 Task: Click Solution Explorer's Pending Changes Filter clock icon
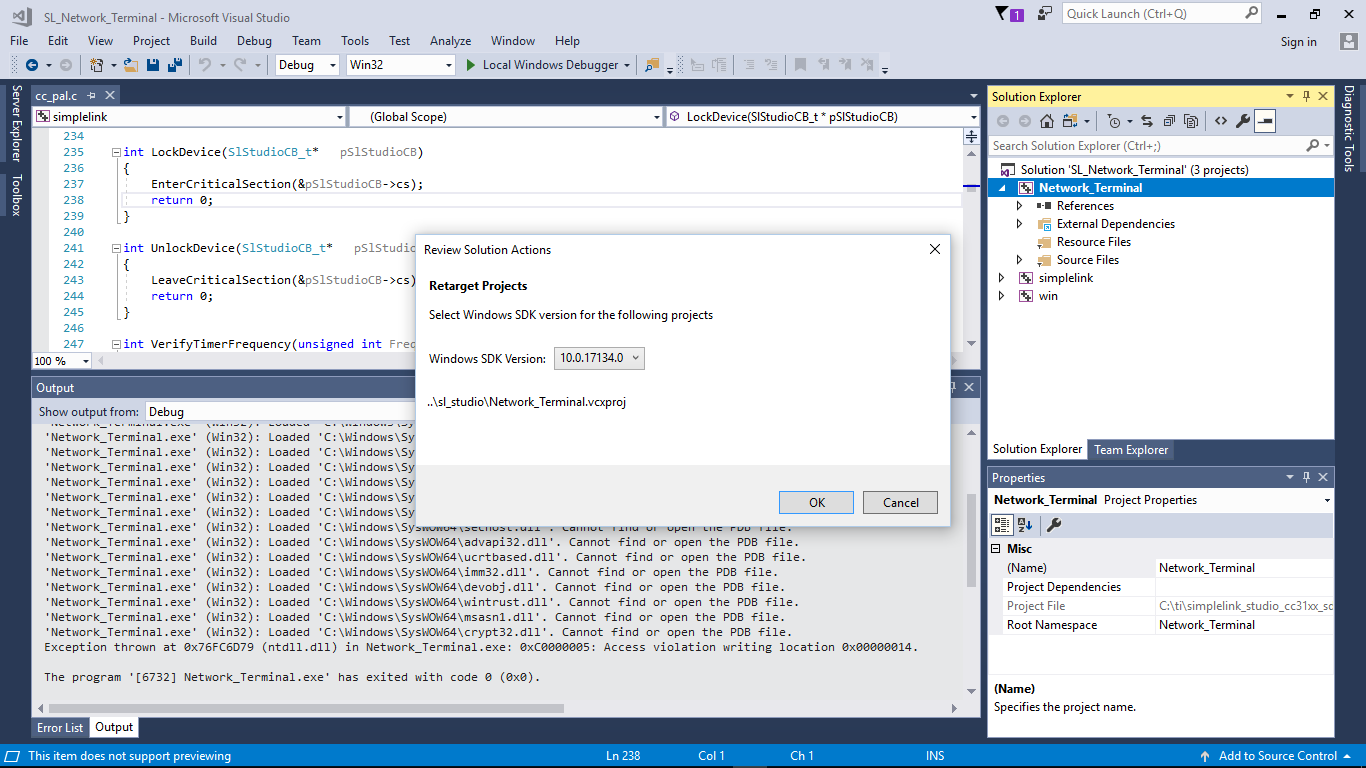pos(1114,121)
